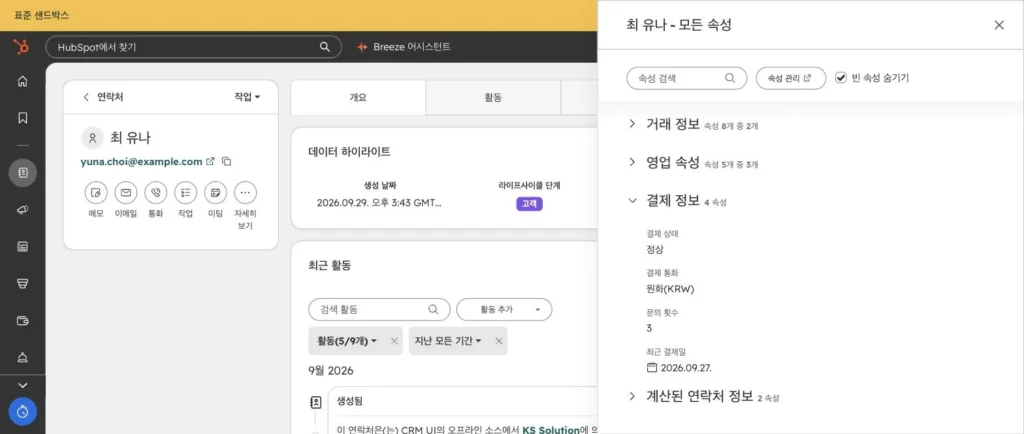Open the Service bell icon in sidebar

click(22, 357)
